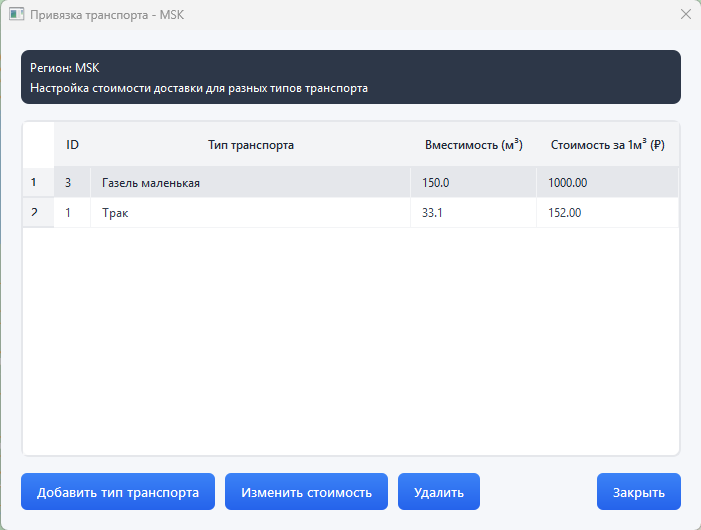Select the Газель маленькая cell
This screenshot has width=701, height=530.
pyautogui.click(x=250, y=183)
